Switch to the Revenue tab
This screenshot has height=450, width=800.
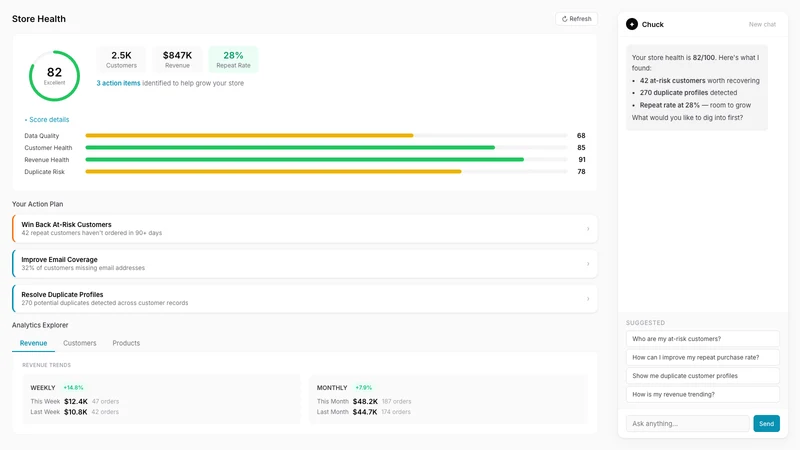(x=33, y=343)
